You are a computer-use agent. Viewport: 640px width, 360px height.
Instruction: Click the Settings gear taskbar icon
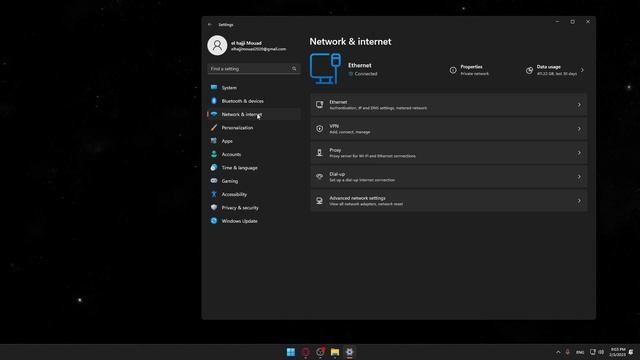[x=349, y=352]
